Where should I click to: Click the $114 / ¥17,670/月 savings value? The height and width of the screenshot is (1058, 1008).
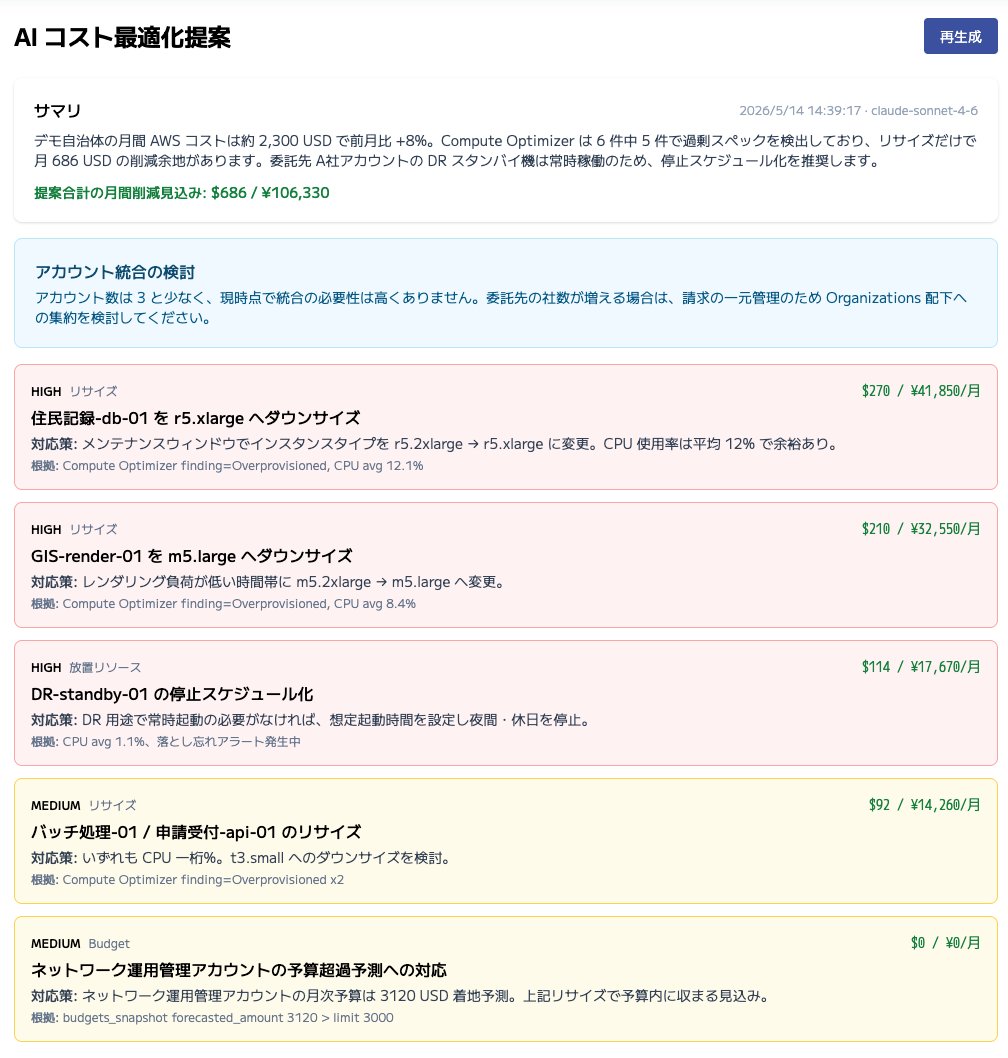[921, 667]
